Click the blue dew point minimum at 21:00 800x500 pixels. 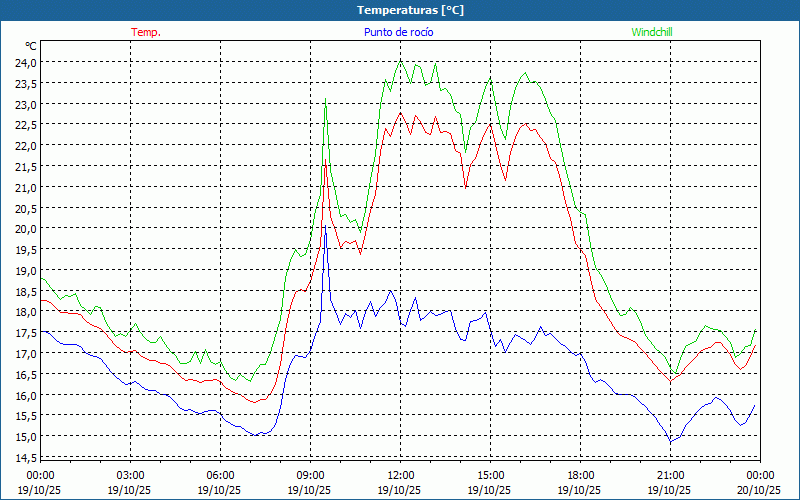tap(671, 441)
